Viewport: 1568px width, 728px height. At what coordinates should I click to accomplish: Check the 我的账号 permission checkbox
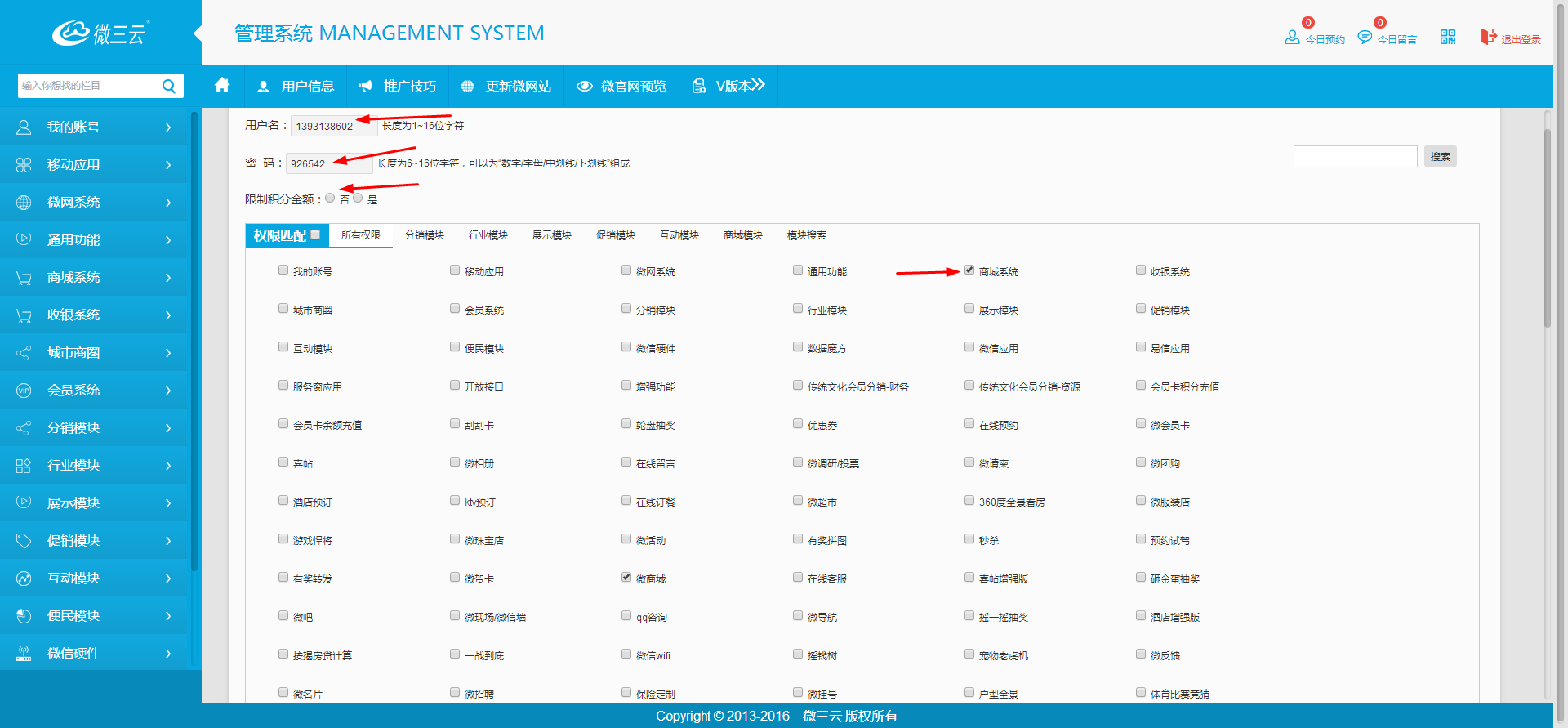tap(283, 270)
